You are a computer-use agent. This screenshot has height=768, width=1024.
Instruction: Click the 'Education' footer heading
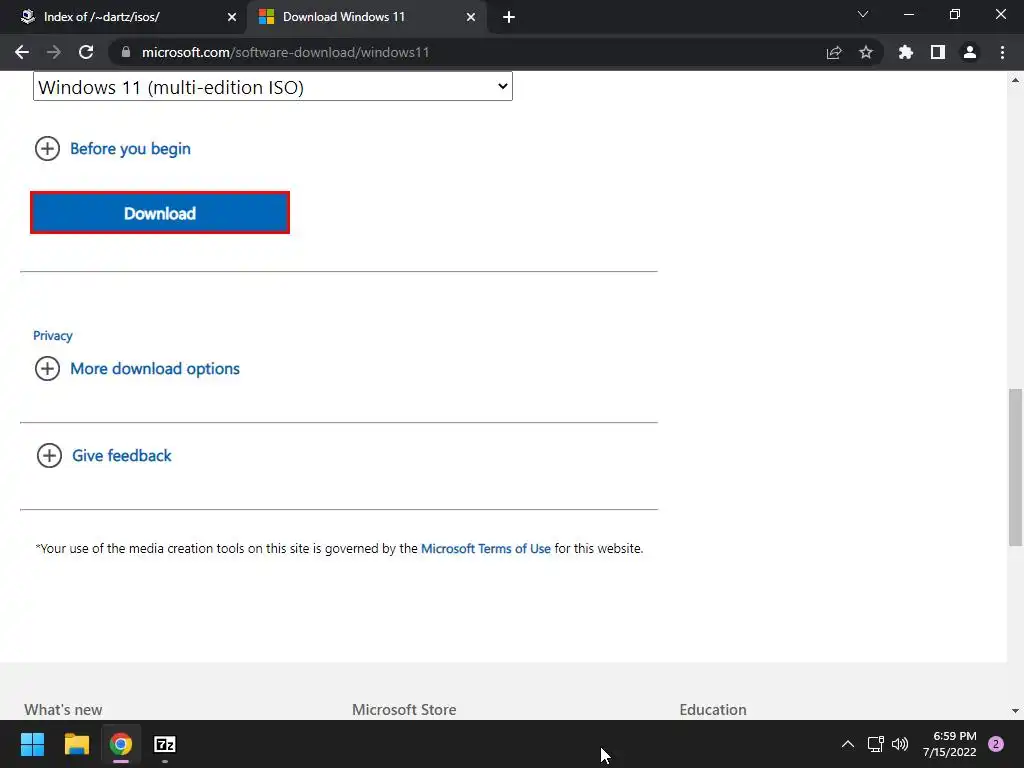coord(712,709)
